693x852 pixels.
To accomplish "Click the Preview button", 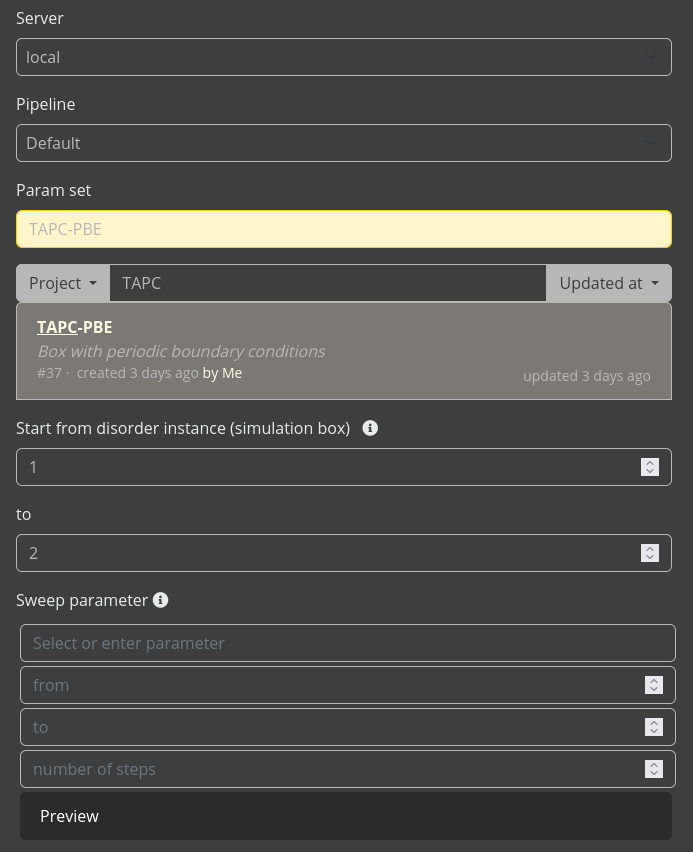I will [x=345, y=816].
